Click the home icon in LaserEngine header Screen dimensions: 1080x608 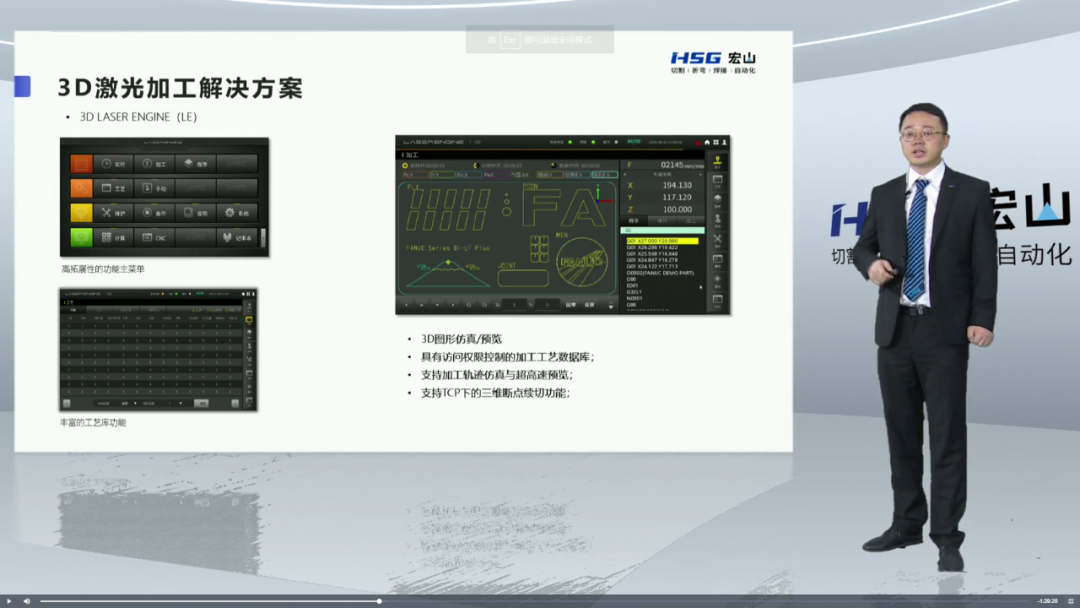[707, 143]
